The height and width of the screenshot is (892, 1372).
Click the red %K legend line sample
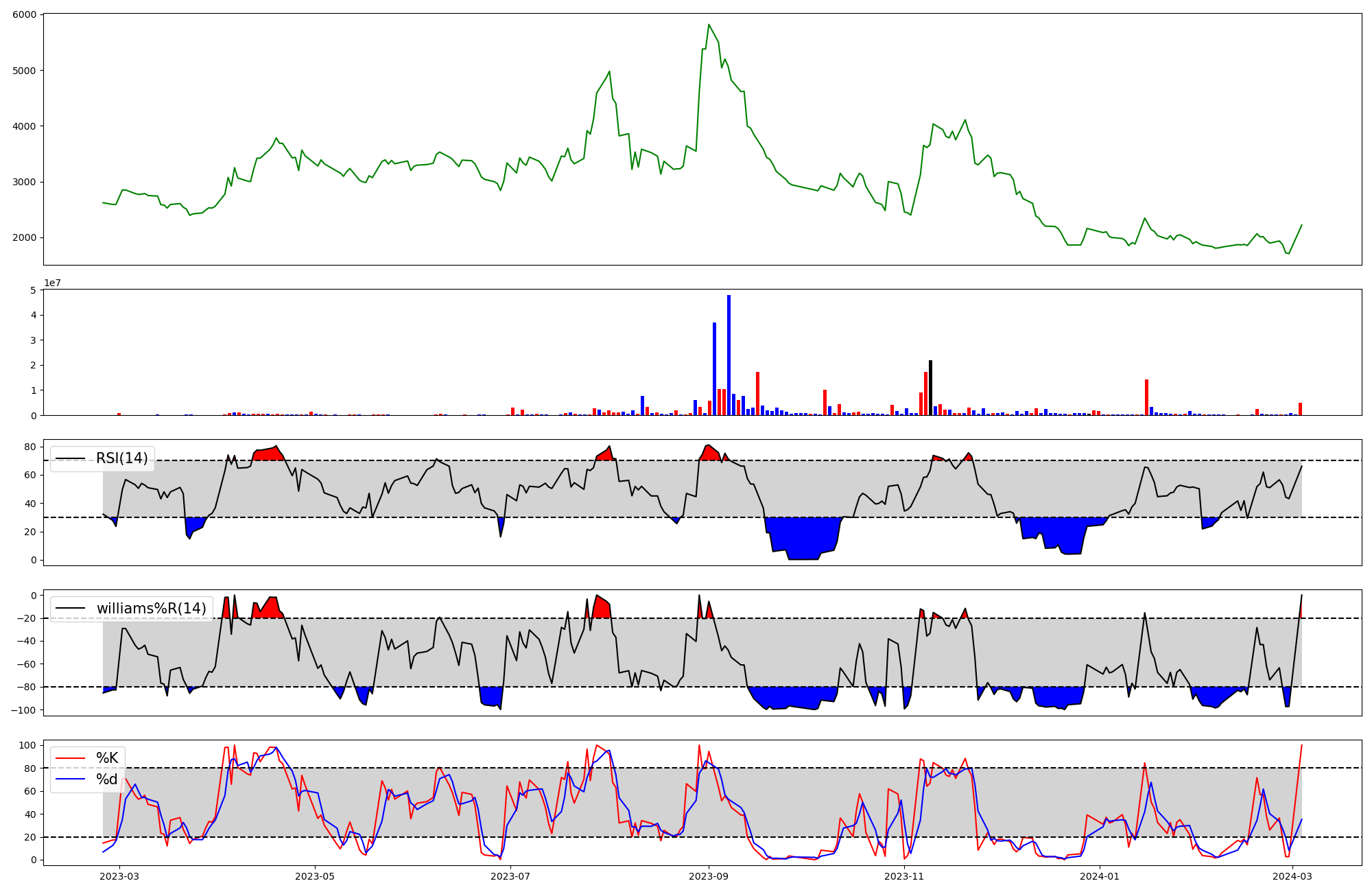coord(70,758)
